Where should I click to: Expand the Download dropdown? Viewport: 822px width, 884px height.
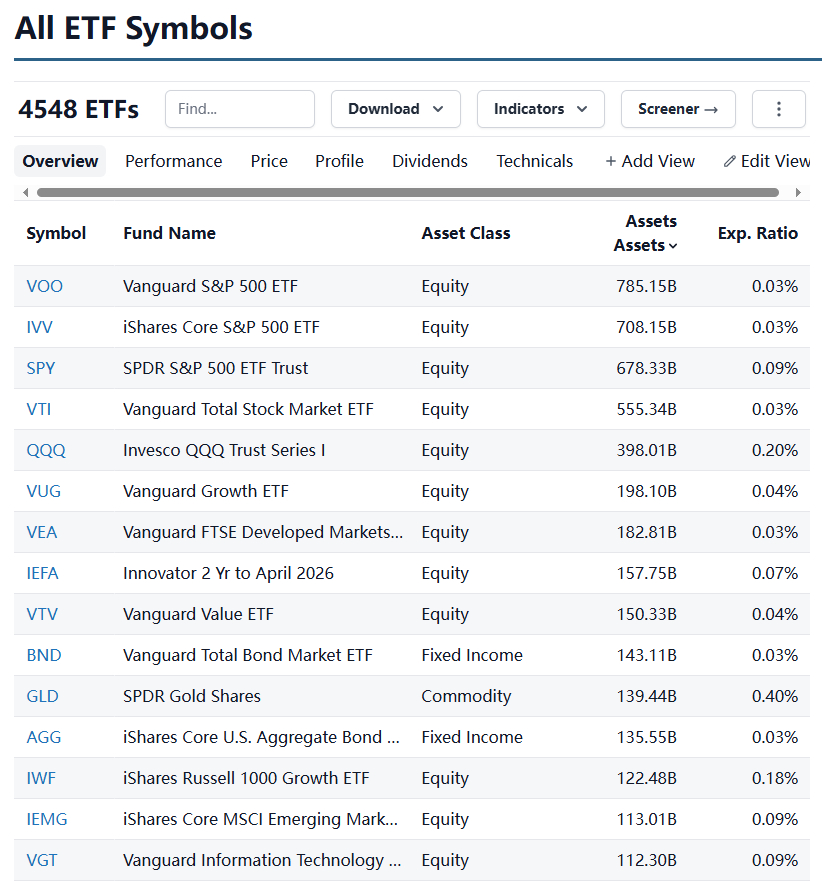[395, 109]
